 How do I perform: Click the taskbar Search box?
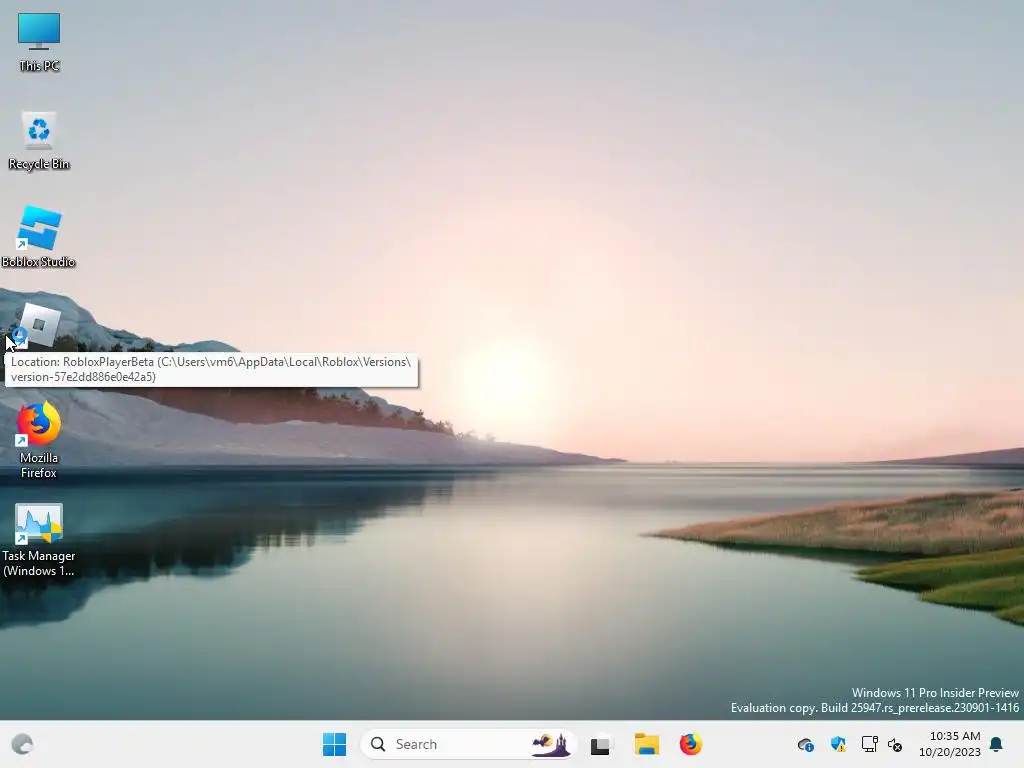point(468,744)
